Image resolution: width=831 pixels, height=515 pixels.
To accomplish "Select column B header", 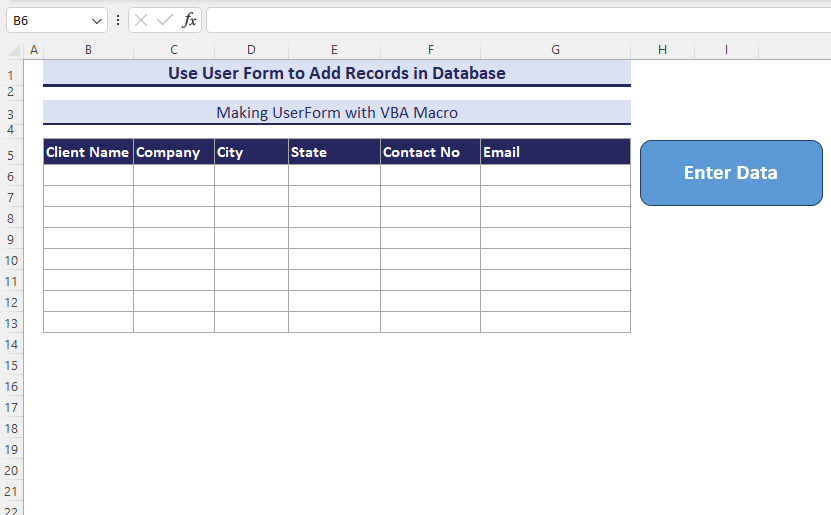I will 88,50.
